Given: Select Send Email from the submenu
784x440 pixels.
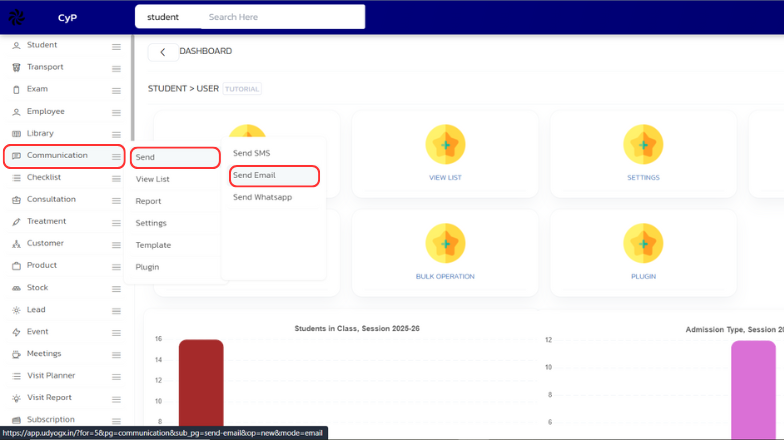Looking at the screenshot, I should pyautogui.click(x=254, y=175).
